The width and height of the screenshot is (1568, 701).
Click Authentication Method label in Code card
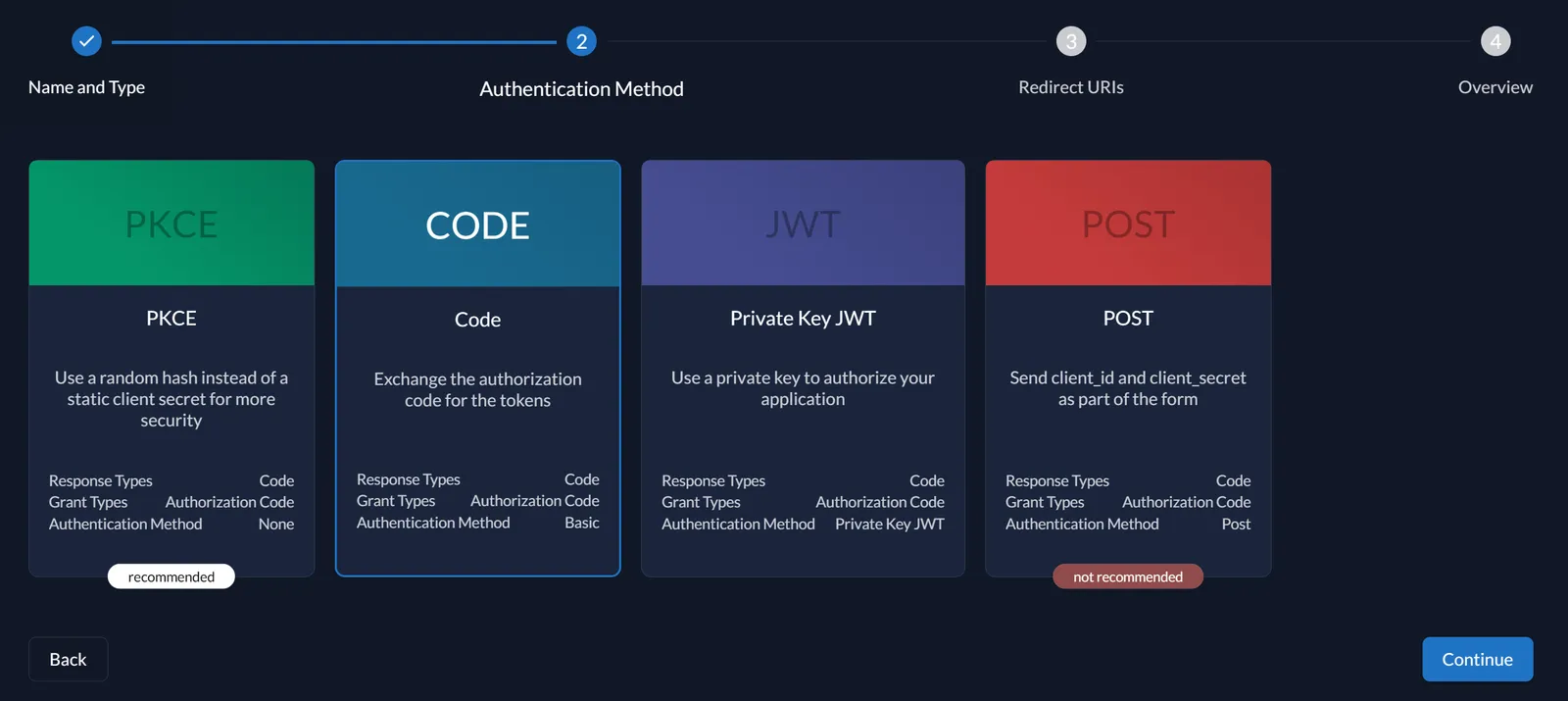[433, 523]
